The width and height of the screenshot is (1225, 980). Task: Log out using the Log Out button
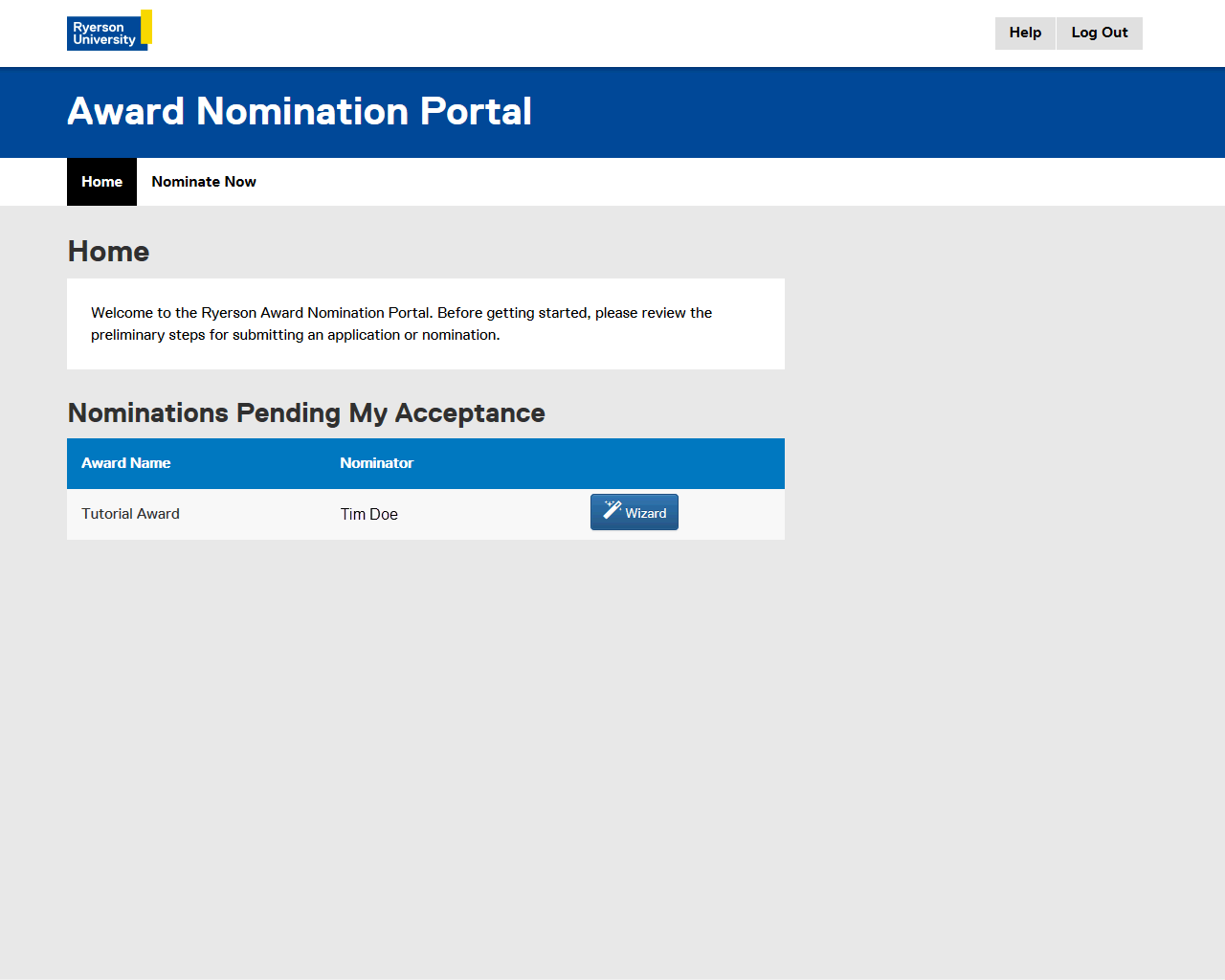(x=1099, y=33)
